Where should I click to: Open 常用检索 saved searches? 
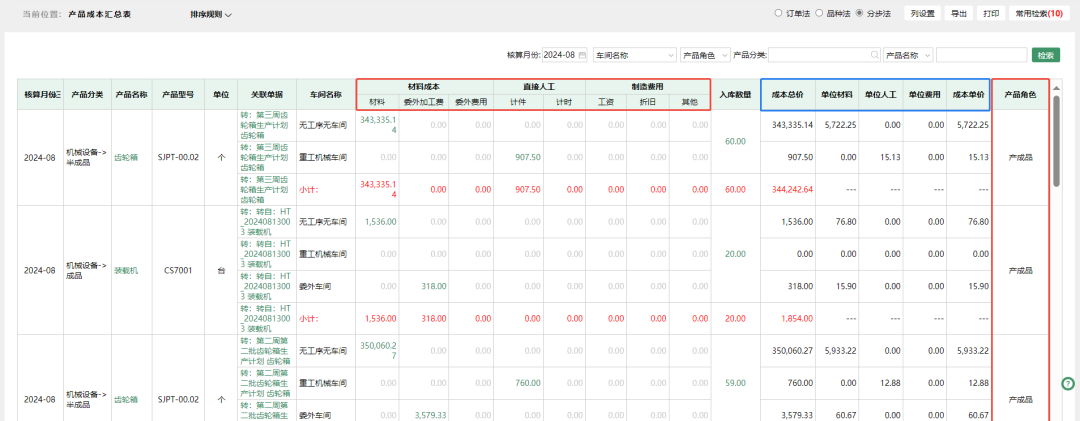(x=1040, y=13)
